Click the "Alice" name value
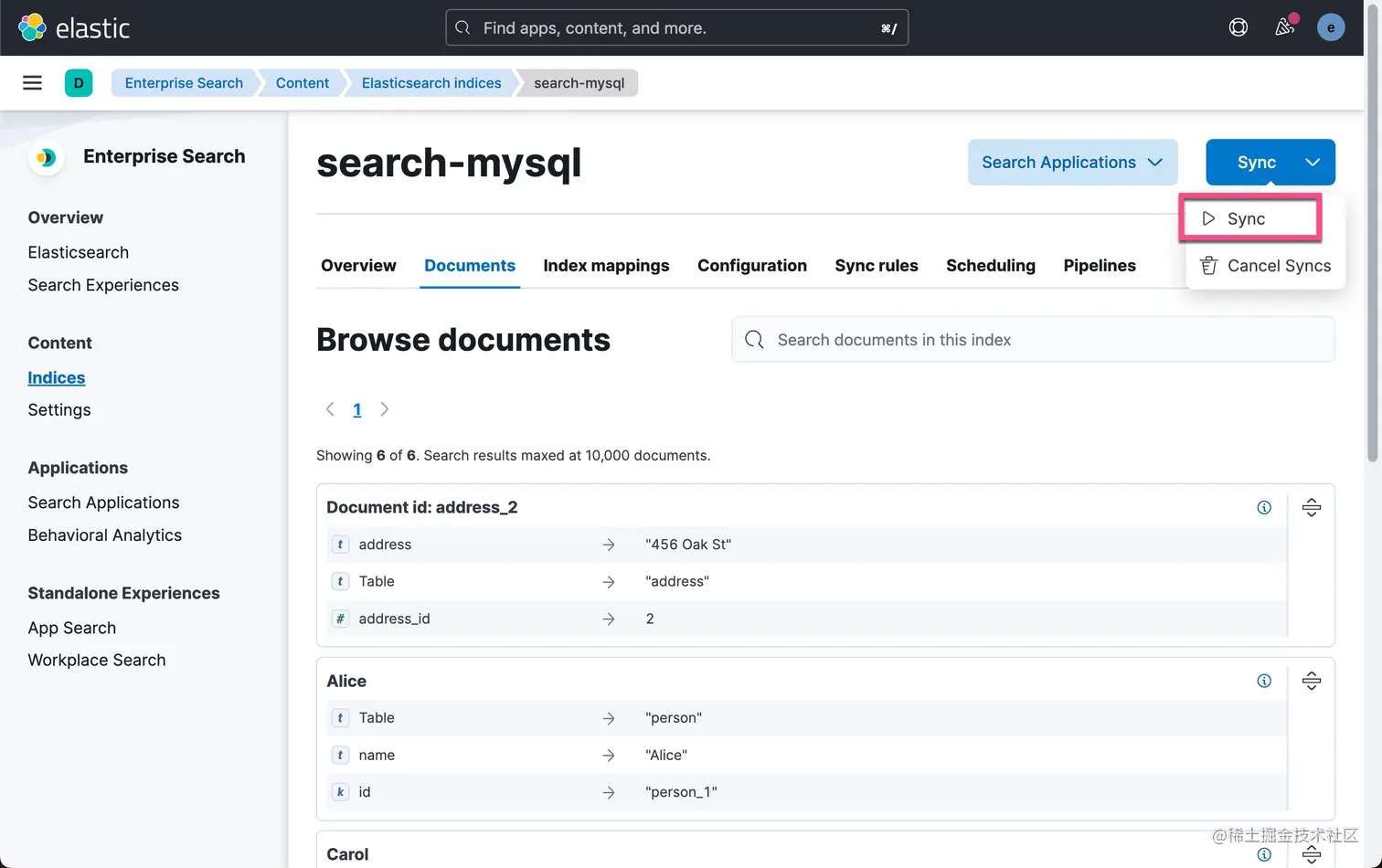The image size is (1382, 868). pyautogui.click(x=666, y=755)
